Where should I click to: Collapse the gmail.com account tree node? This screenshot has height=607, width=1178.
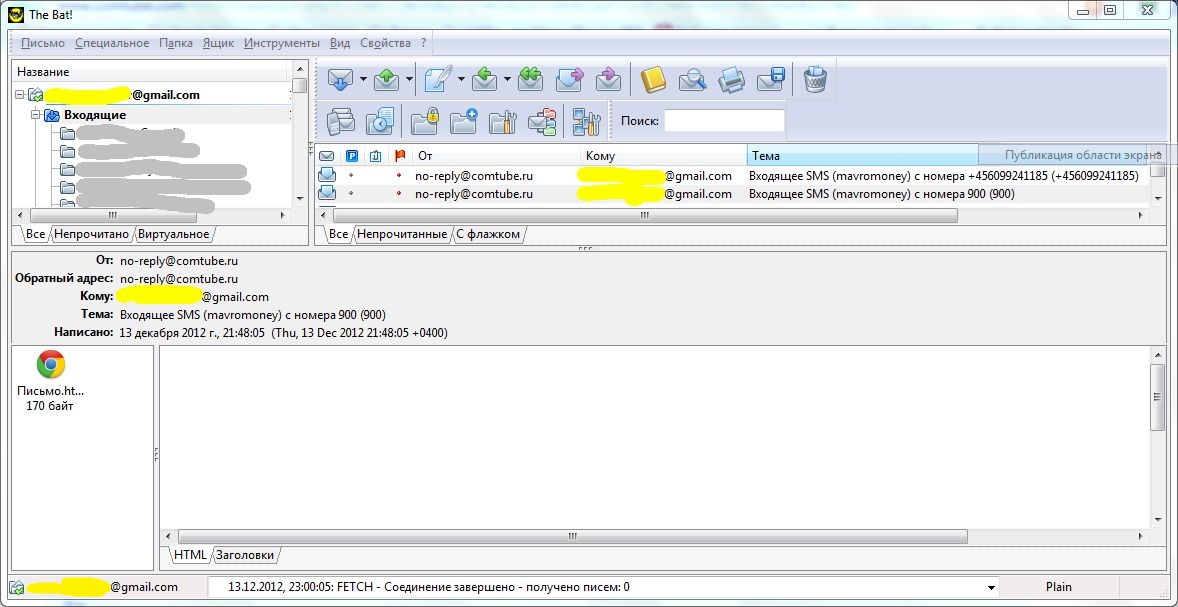click(x=20, y=95)
